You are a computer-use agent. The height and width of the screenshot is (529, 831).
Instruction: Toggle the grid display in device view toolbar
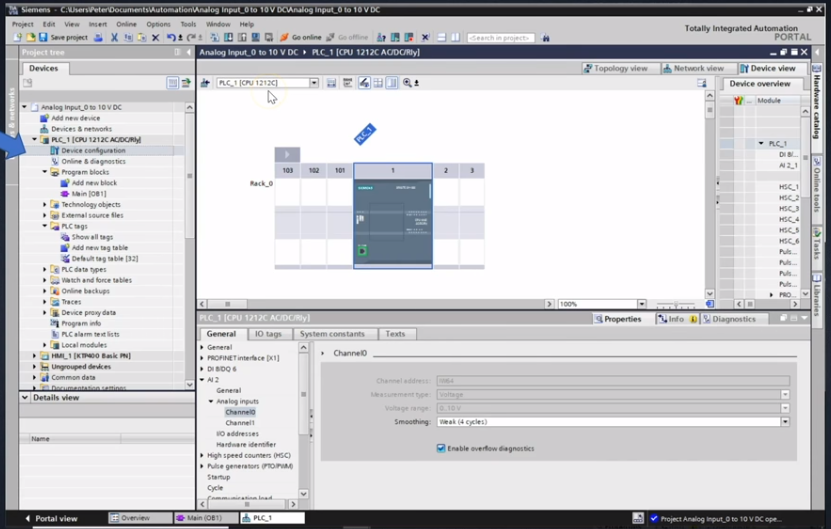(378, 83)
